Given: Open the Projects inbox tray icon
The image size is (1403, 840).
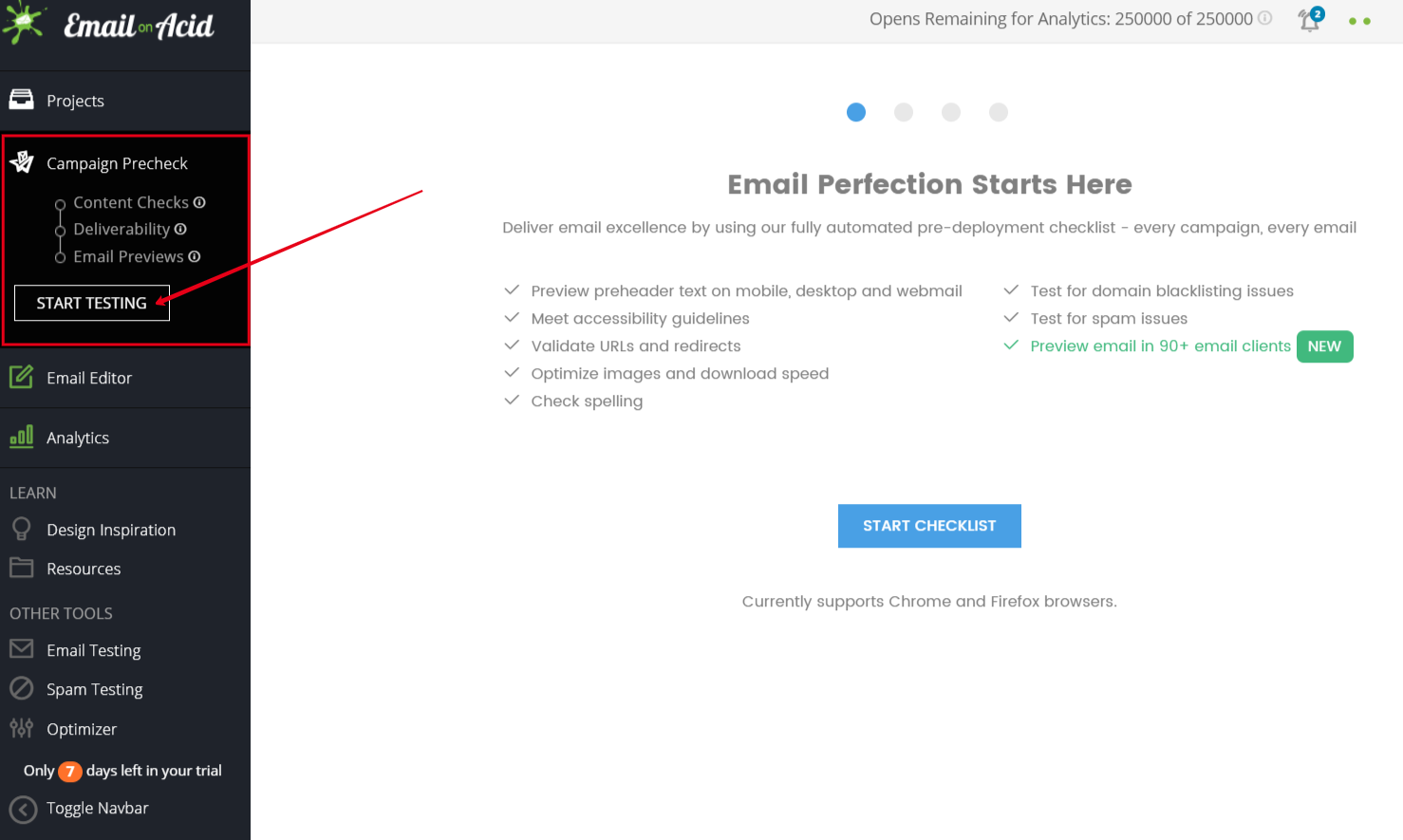Looking at the screenshot, I should 21,99.
